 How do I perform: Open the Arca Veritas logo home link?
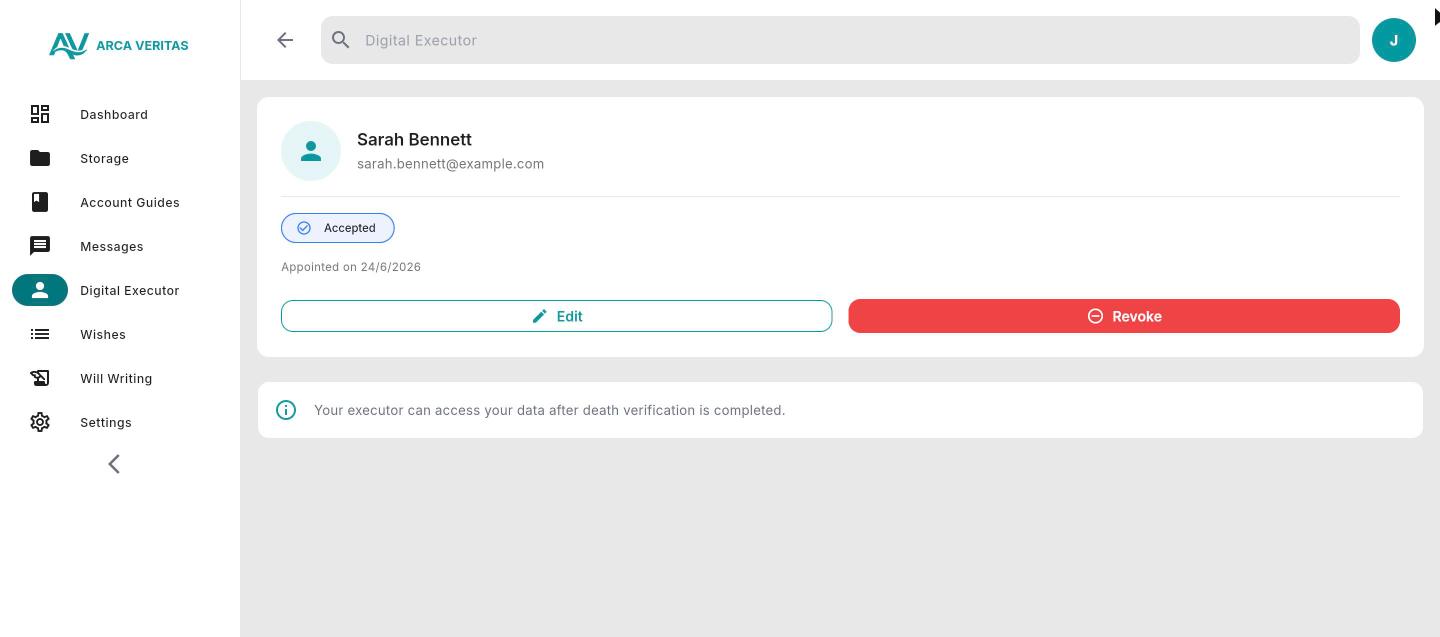(x=119, y=45)
